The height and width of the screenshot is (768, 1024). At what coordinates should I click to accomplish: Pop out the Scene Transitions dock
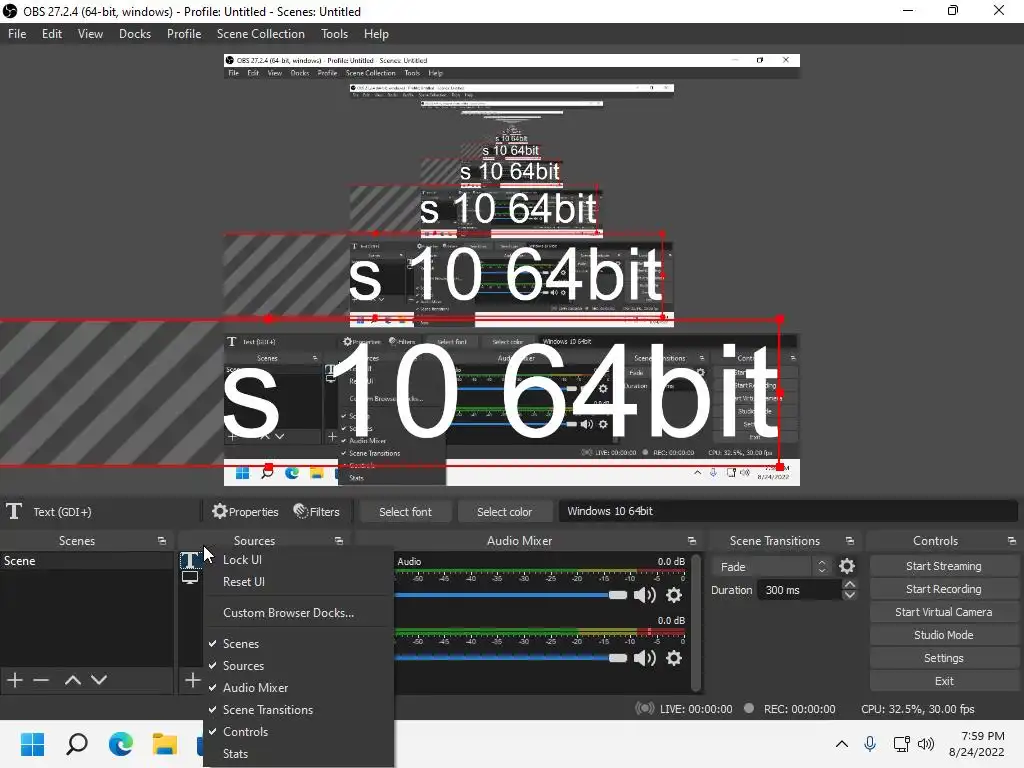pyautogui.click(x=850, y=541)
